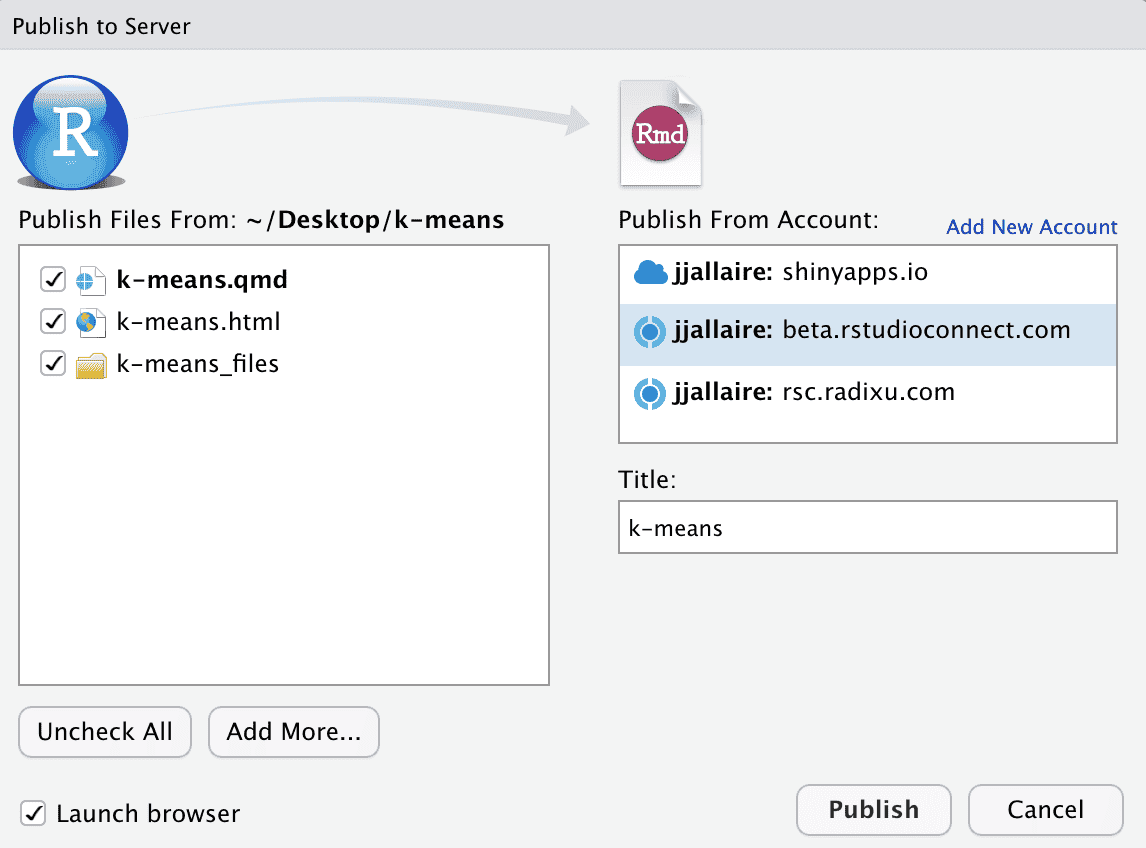Open the Add More file picker
1146x848 pixels.
pos(293,732)
